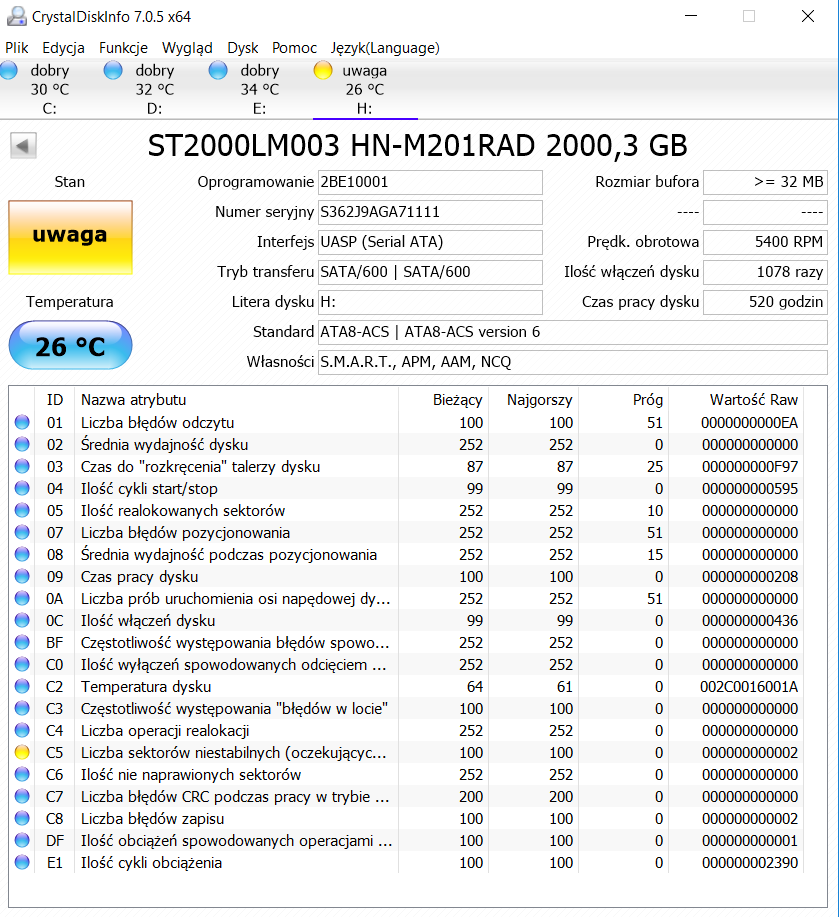Click the raw value 002C0016001A
The height and width of the screenshot is (917, 839).
[749, 687]
